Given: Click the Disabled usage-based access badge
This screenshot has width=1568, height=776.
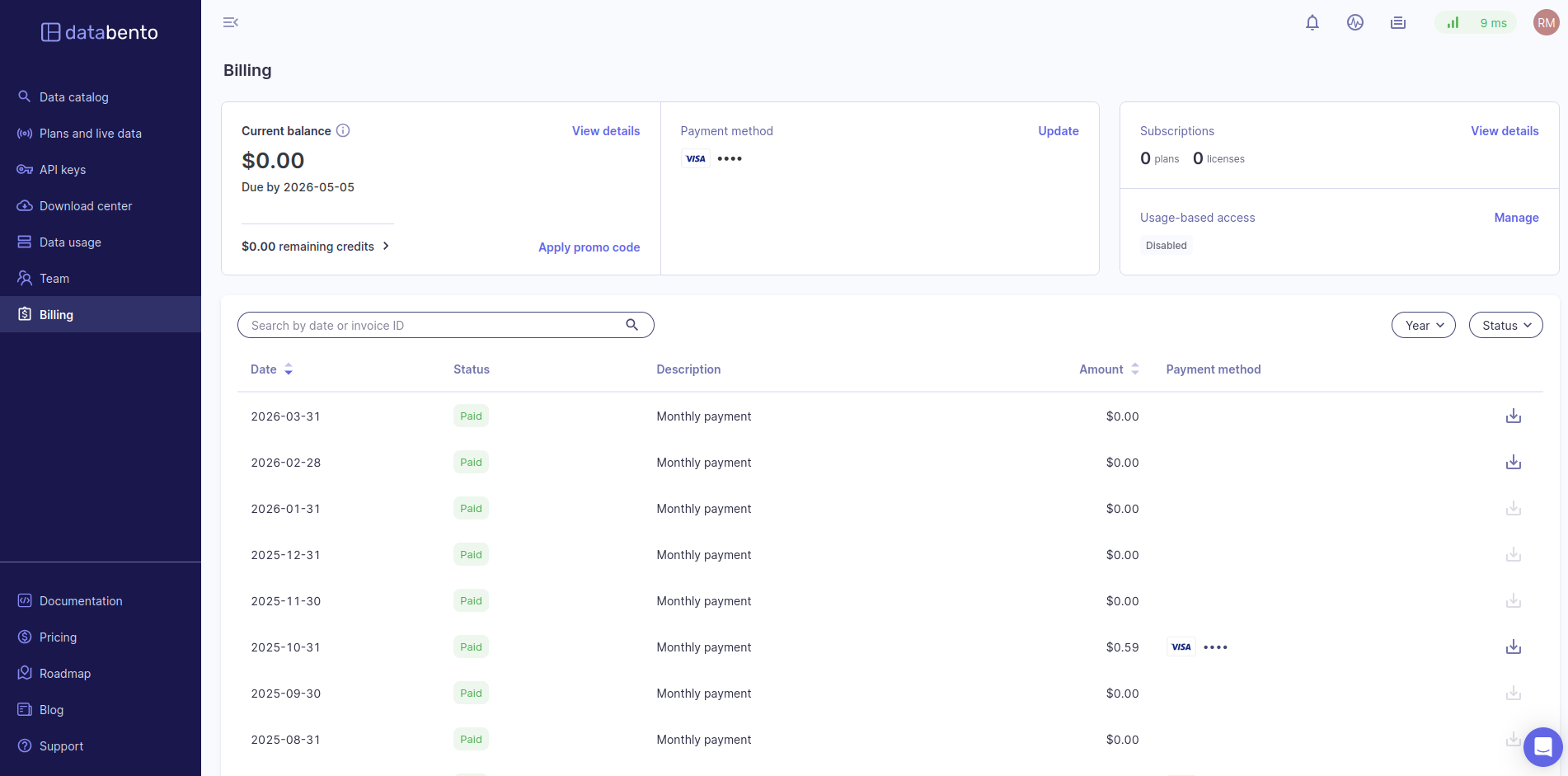Looking at the screenshot, I should pyautogui.click(x=1167, y=246).
